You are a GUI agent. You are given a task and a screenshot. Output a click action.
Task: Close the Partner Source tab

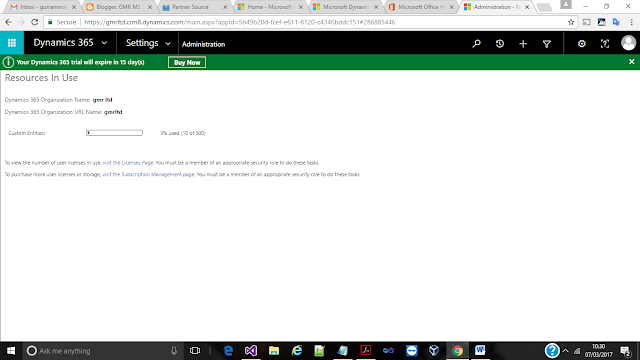click(x=225, y=7)
